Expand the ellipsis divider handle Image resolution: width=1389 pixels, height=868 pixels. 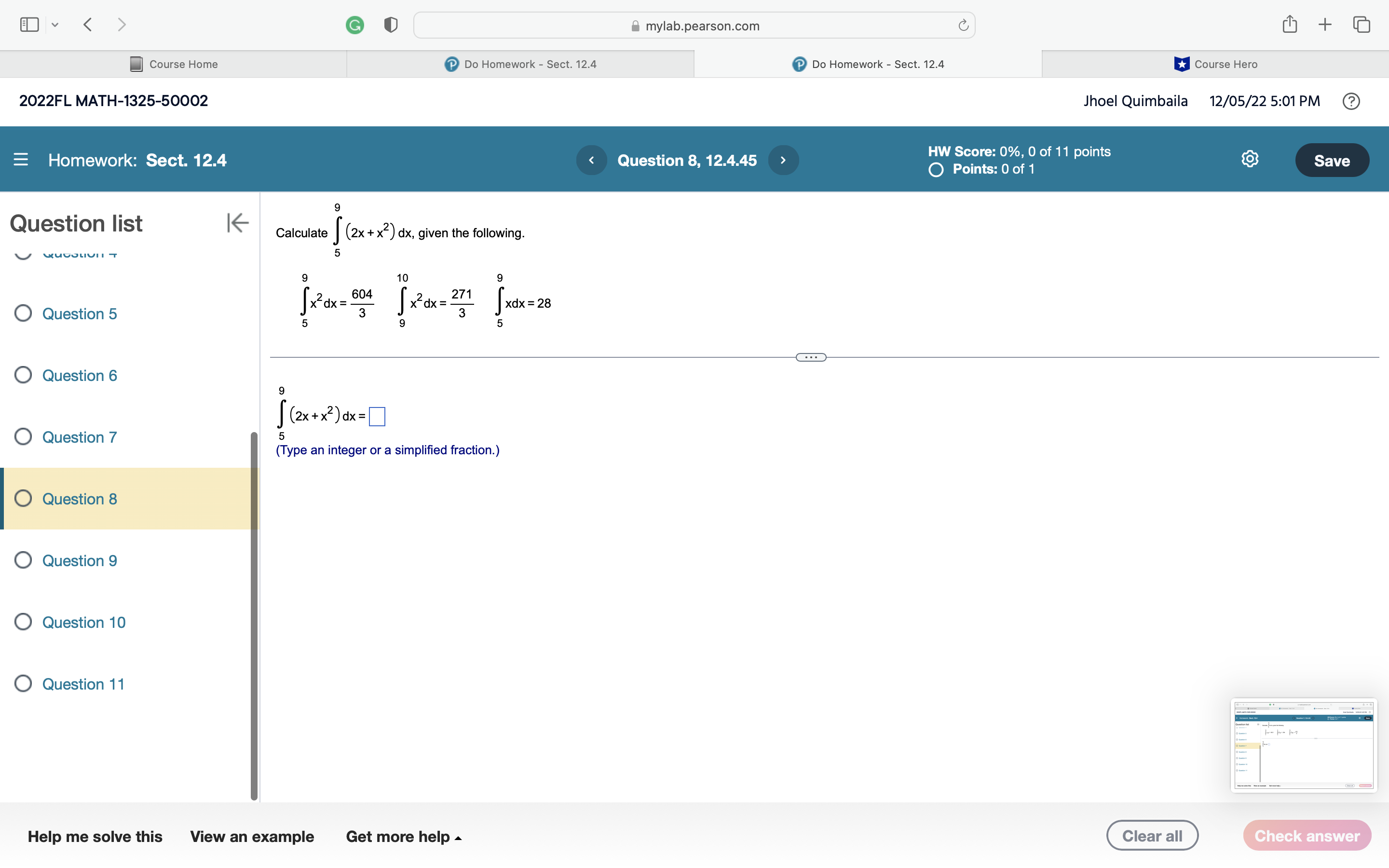coord(810,357)
